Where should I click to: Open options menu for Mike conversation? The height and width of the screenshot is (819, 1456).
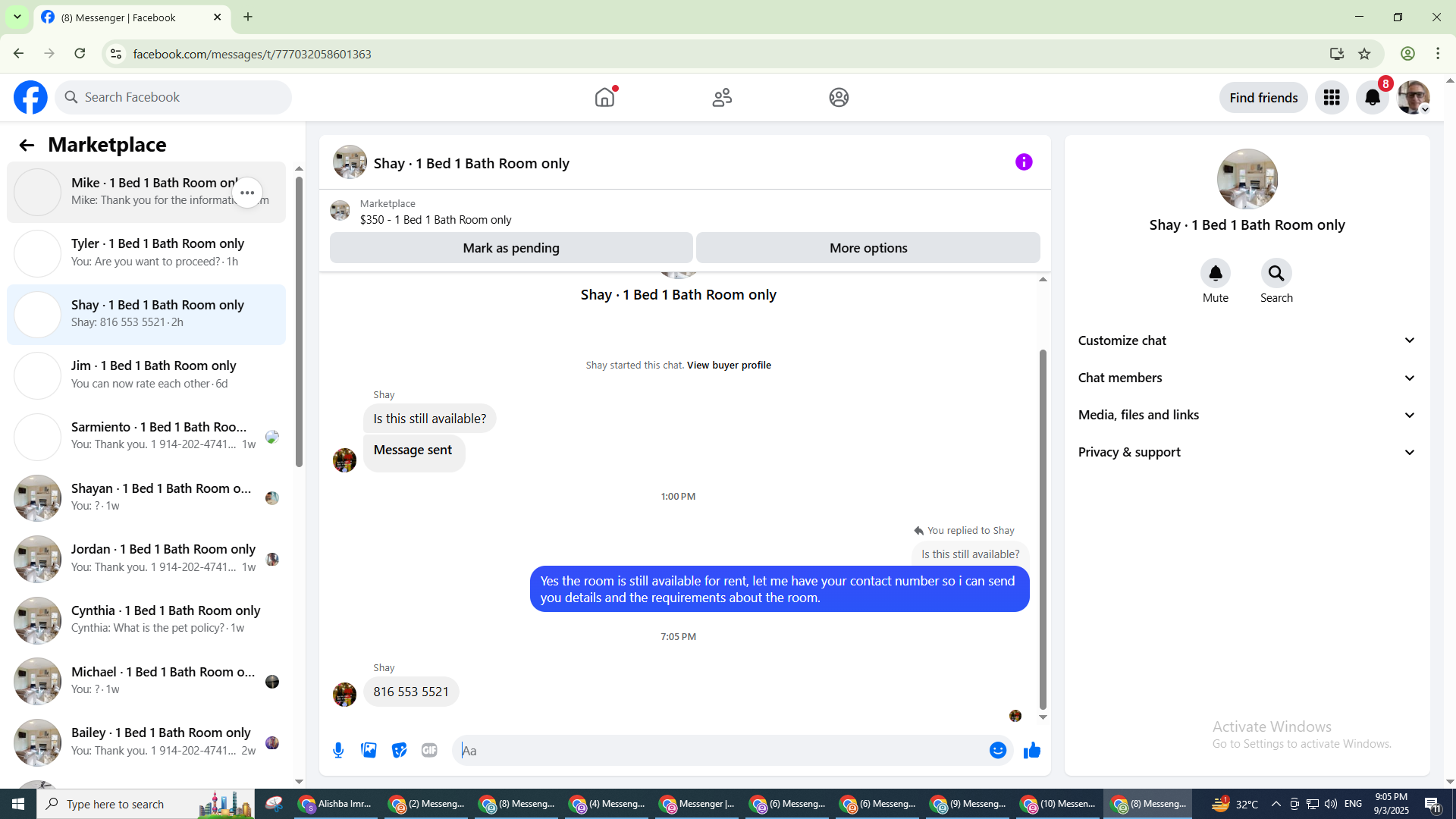point(247,193)
